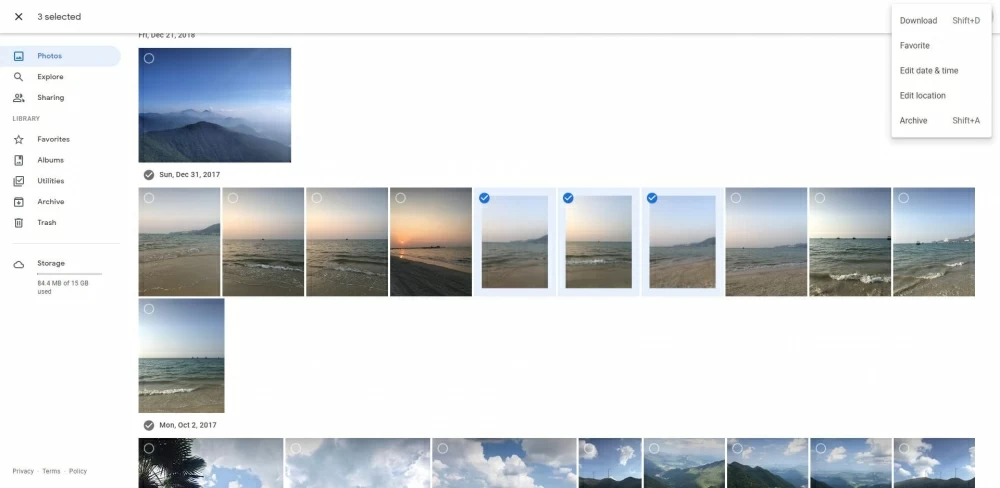Click the Storage cloud icon
Image resolution: width=1000 pixels, height=488 pixels.
point(18,264)
